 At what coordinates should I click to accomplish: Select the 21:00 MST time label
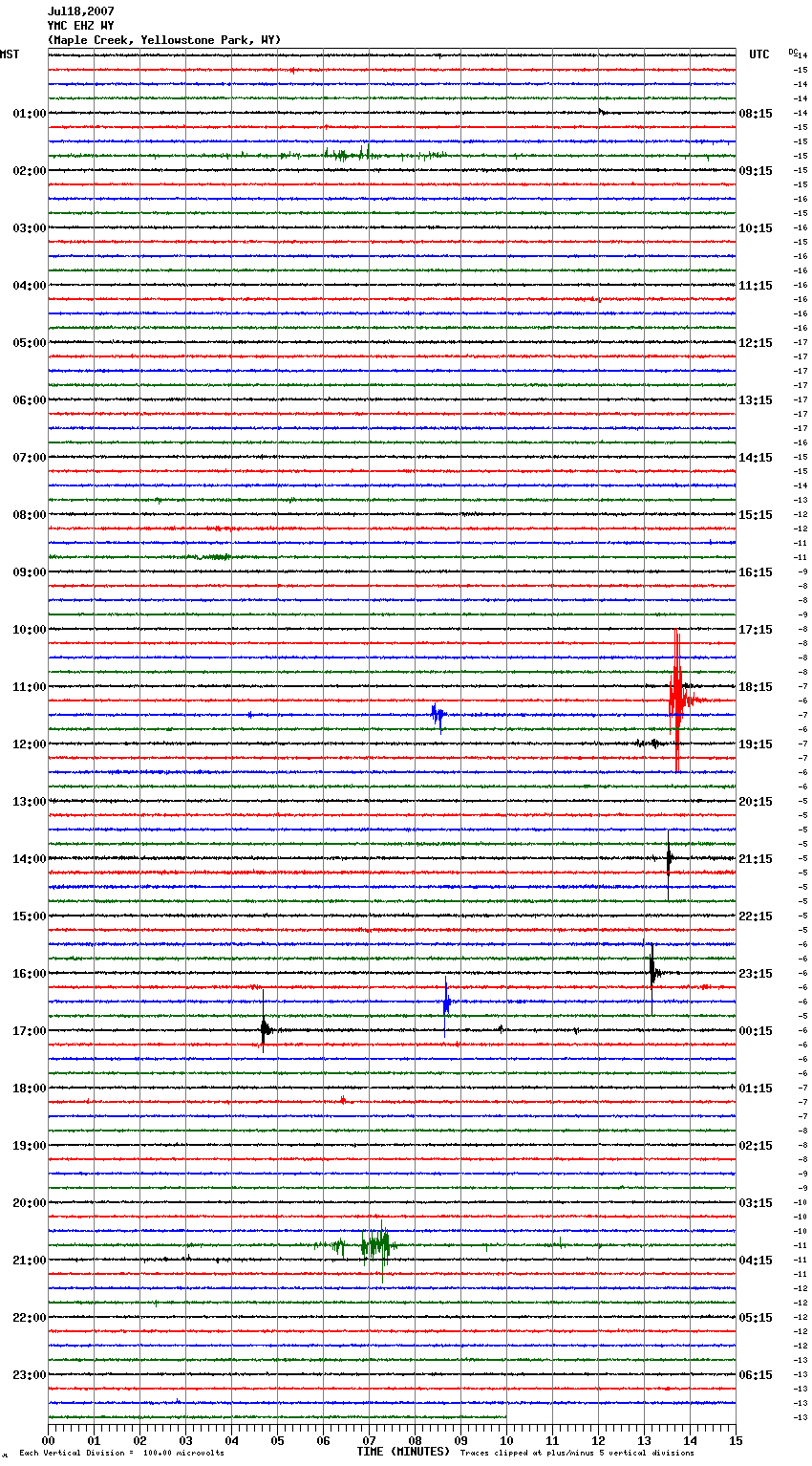(29, 1261)
